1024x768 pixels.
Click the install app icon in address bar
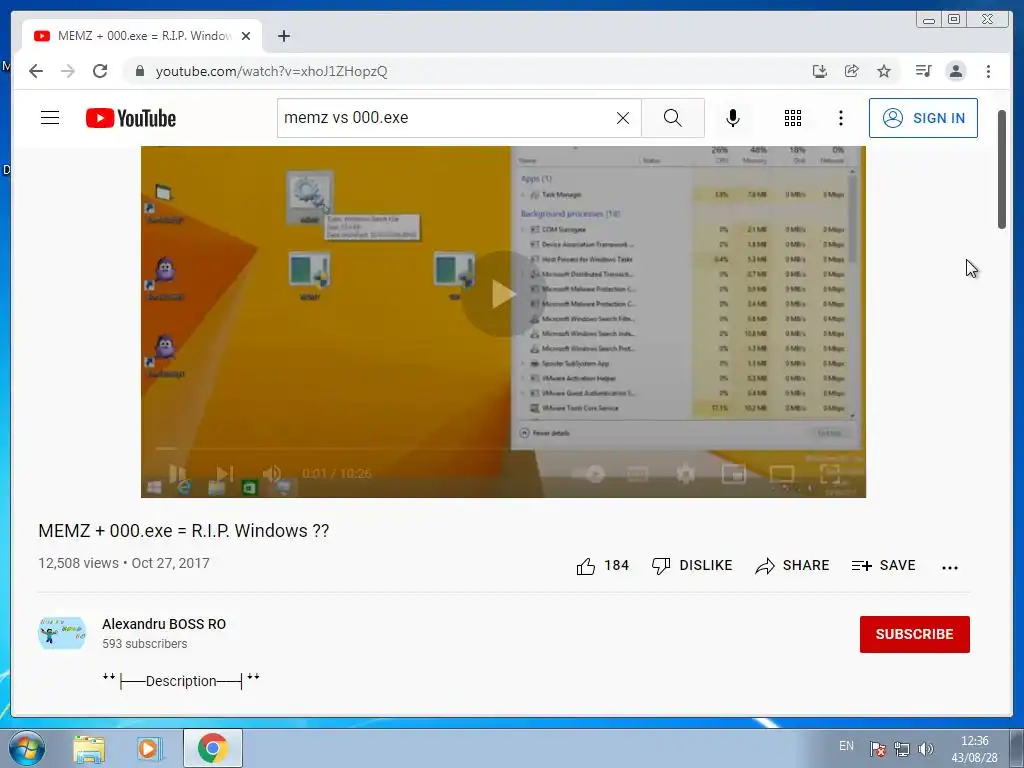pyautogui.click(x=820, y=71)
